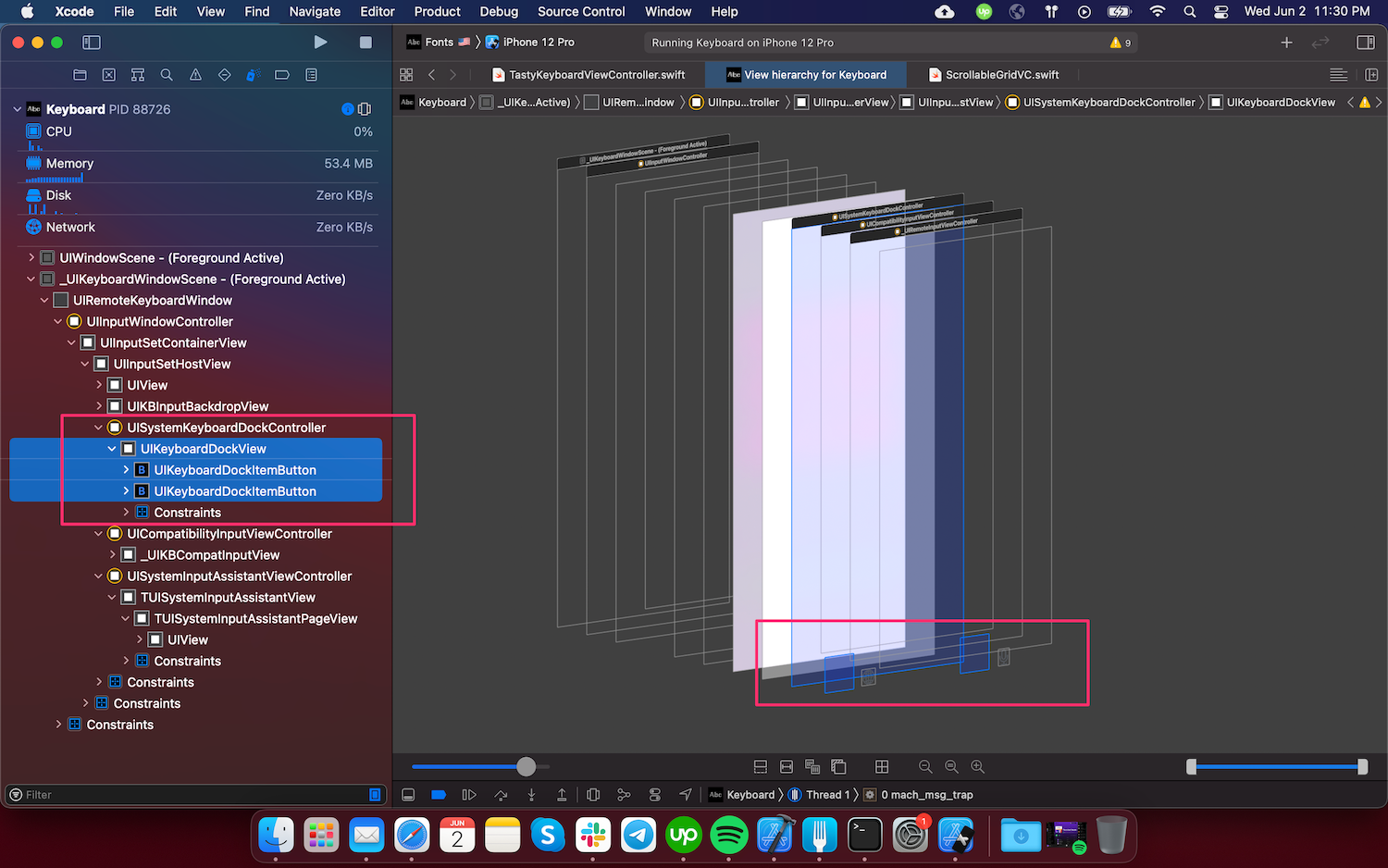This screenshot has width=1388, height=868.
Task: Select View hierarchy for Keyboard tab
Action: (806, 75)
